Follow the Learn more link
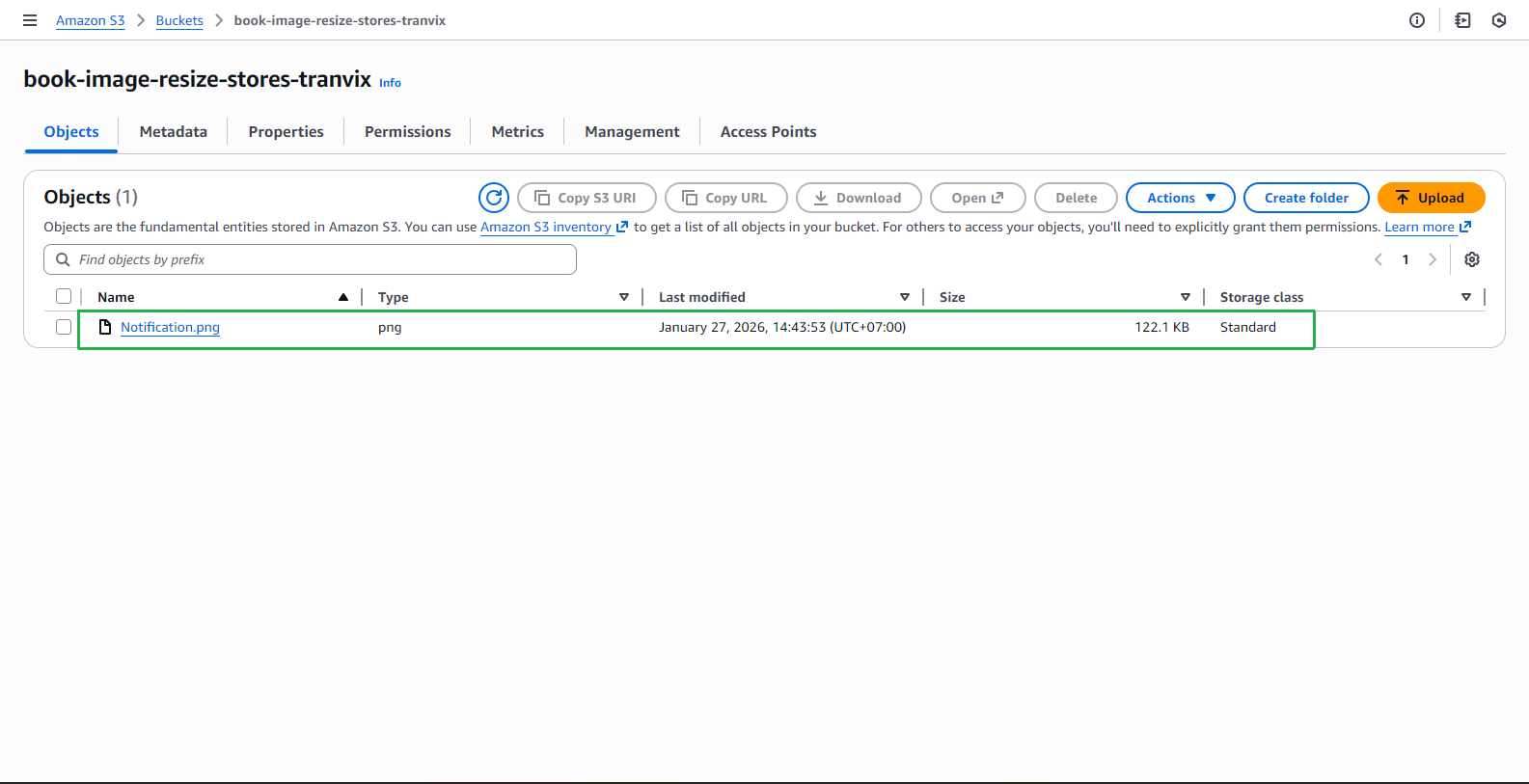1529x784 pixels. click(x=1428, y=227)
